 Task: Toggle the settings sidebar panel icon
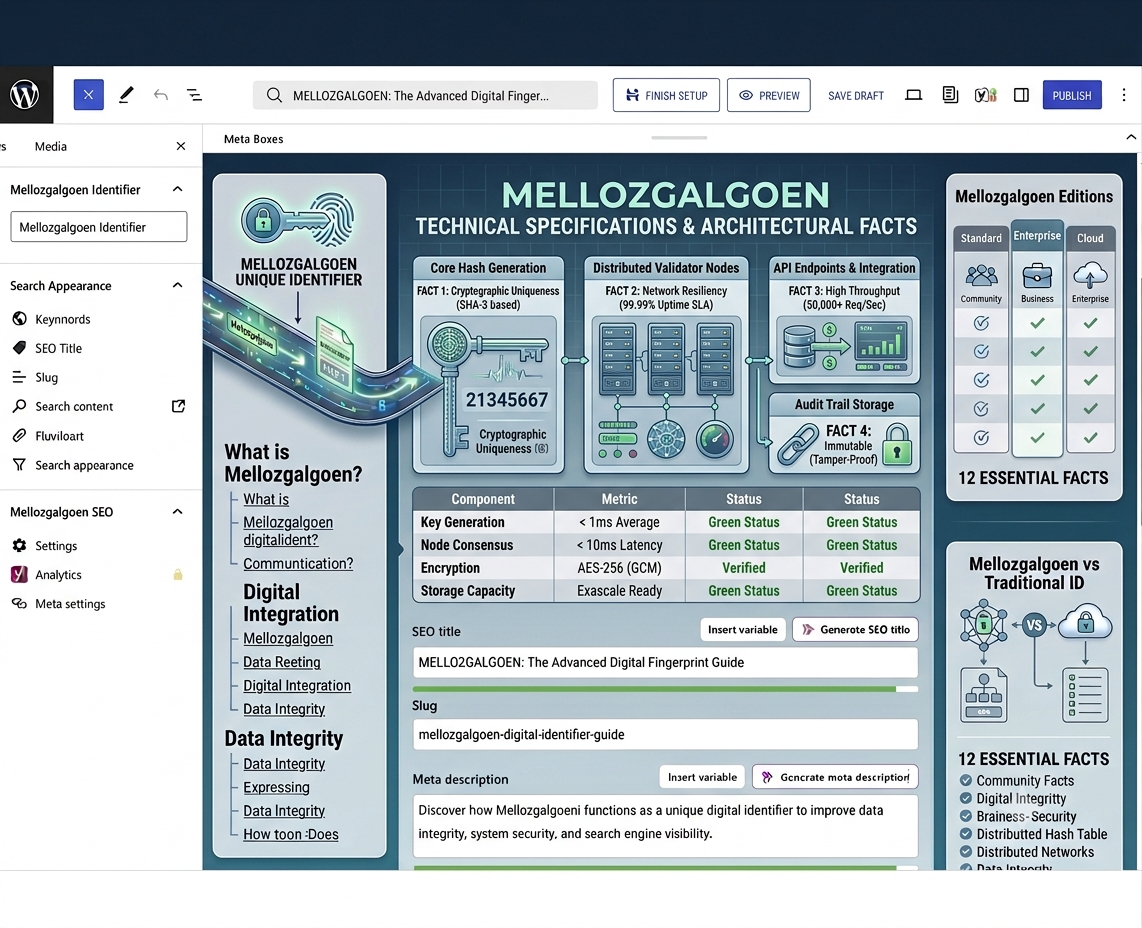point(1021,95)
